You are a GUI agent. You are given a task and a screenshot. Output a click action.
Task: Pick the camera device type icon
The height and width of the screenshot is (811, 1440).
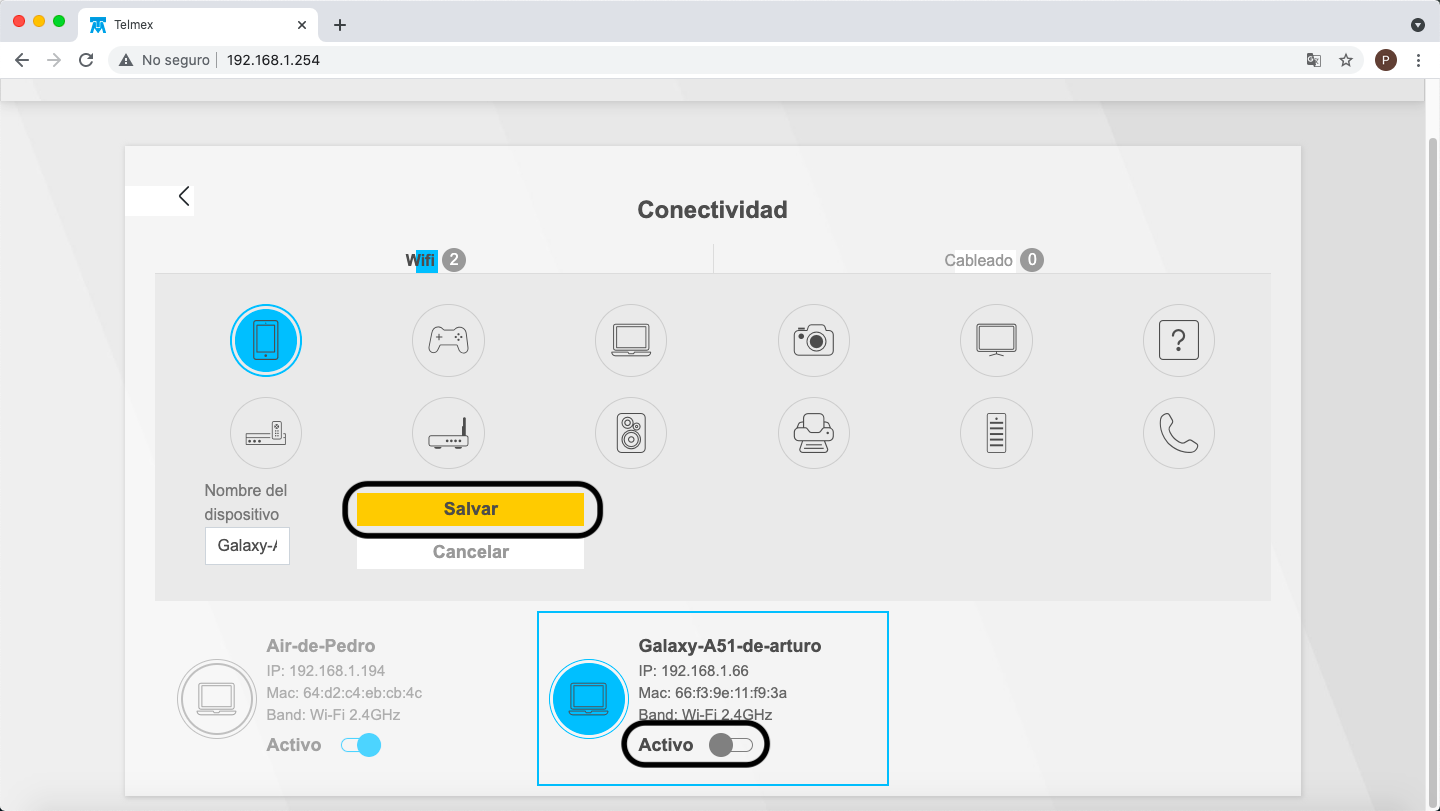click(814, 340)
